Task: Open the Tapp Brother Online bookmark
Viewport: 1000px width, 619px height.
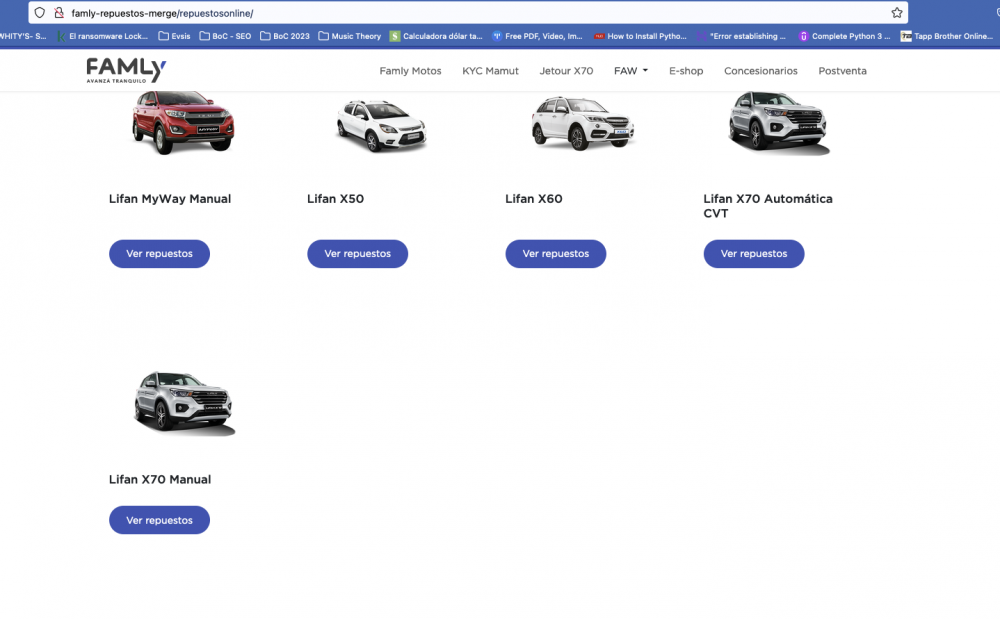Action: 946,36
